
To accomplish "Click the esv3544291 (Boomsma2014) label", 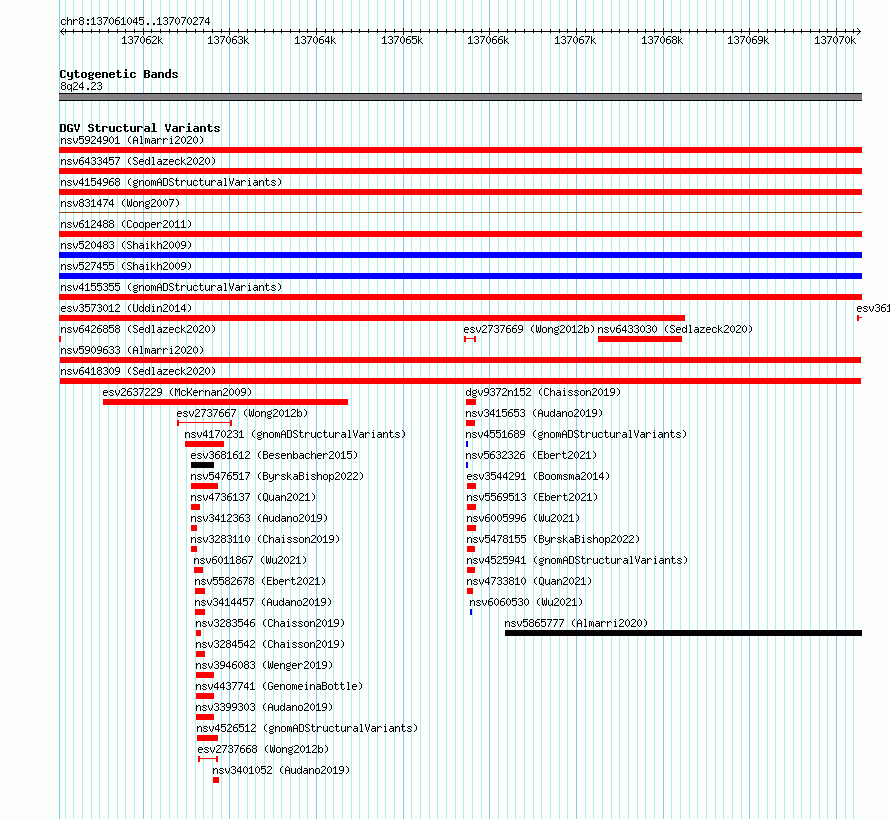I will (x=538, y=476).
